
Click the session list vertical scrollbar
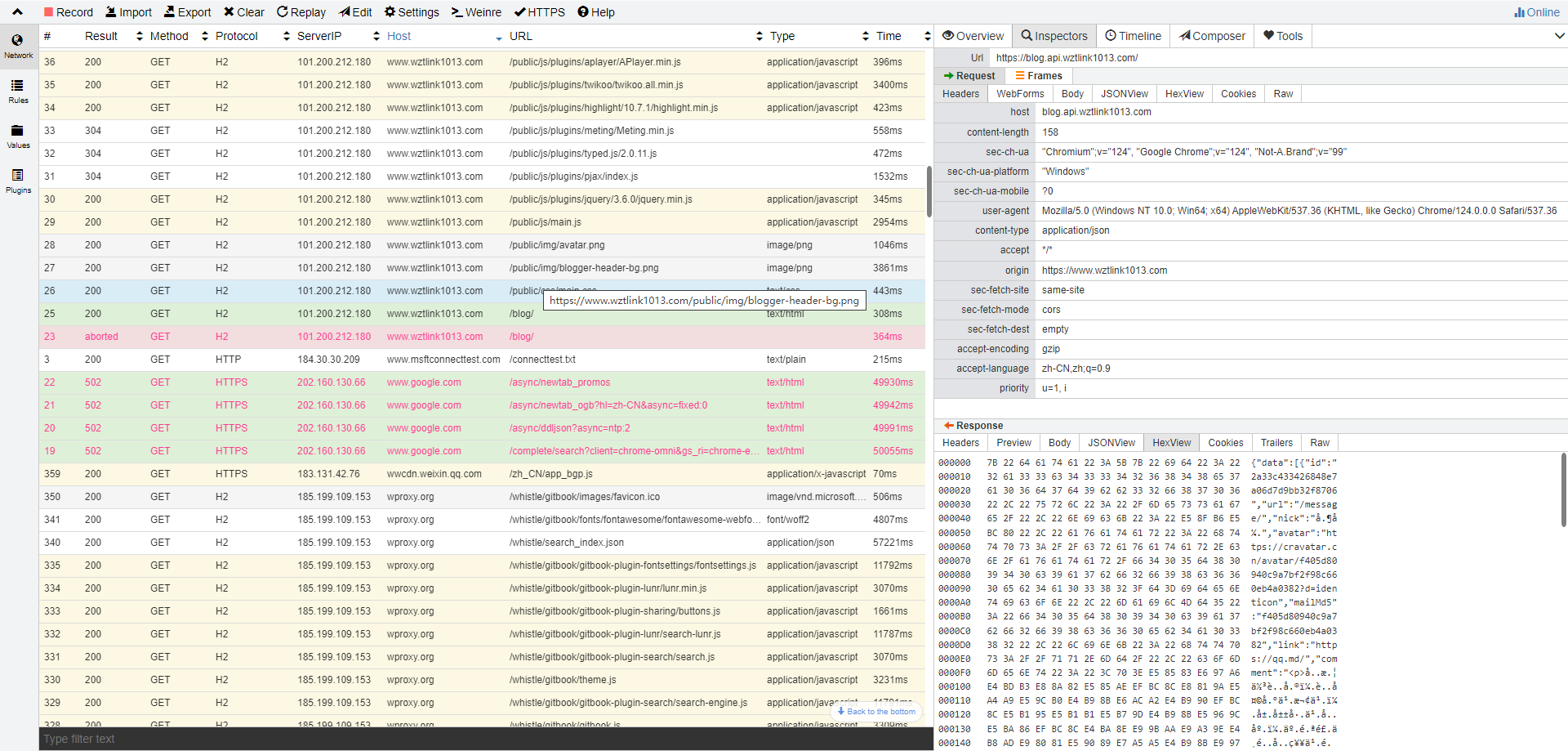pos(929,192)
